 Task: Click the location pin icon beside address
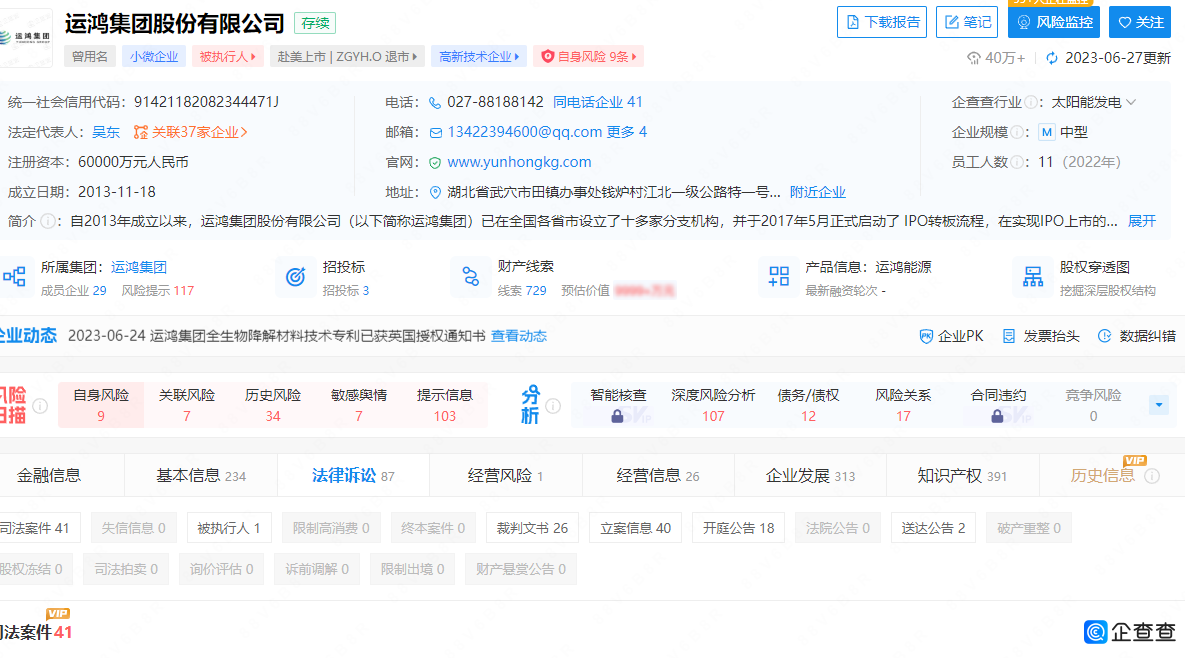click(x=435, y=193)
